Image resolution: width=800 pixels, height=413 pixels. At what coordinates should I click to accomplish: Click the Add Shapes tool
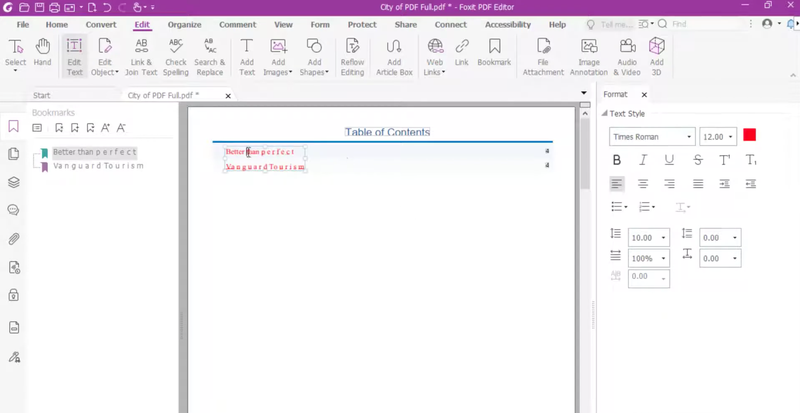(314, 57)
